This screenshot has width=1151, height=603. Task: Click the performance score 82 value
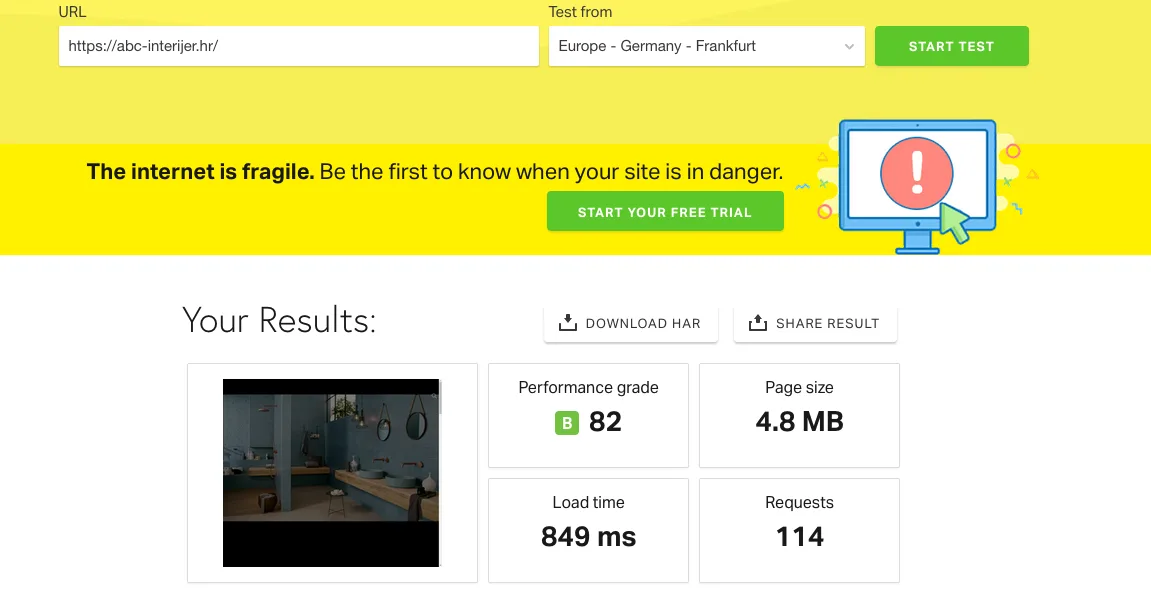click(605, 423)
